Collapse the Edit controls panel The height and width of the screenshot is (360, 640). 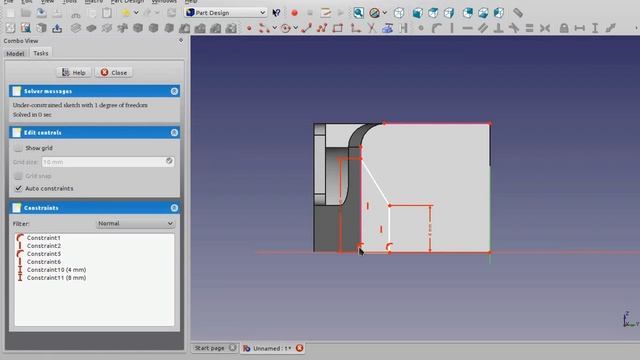[174, 133]
